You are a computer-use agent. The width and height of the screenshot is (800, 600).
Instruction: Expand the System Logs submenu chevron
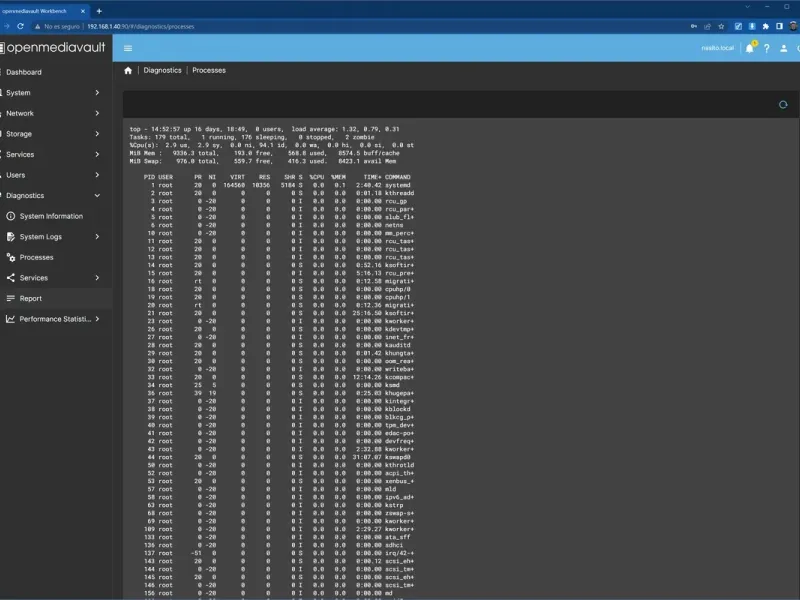click(97, 237)
